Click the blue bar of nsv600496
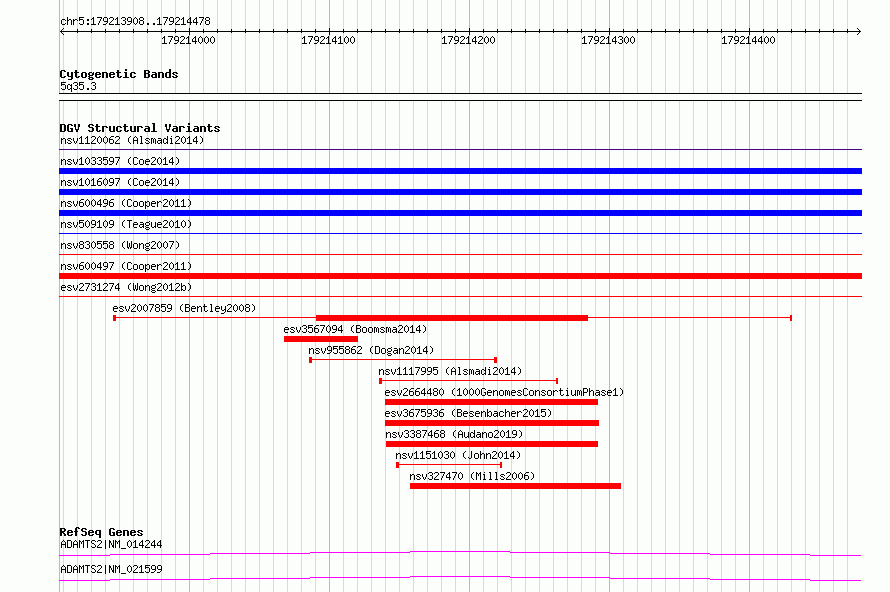 click(x=460, y=213)
